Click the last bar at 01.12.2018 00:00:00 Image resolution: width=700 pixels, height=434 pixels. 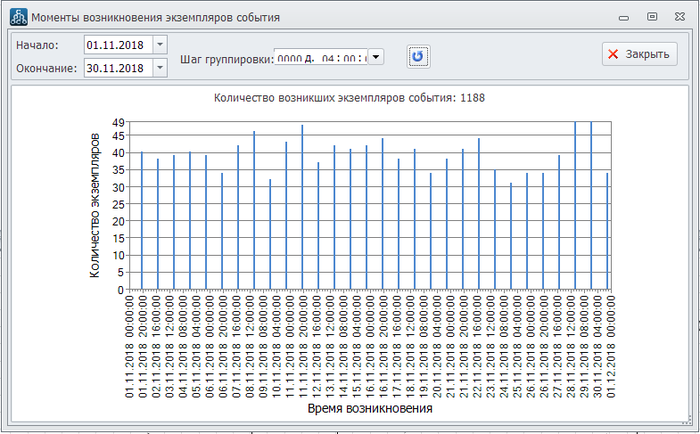point(607,232)
